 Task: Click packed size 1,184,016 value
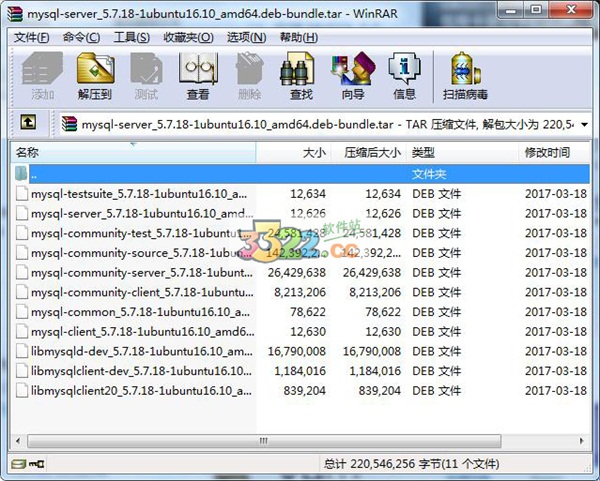375,371
